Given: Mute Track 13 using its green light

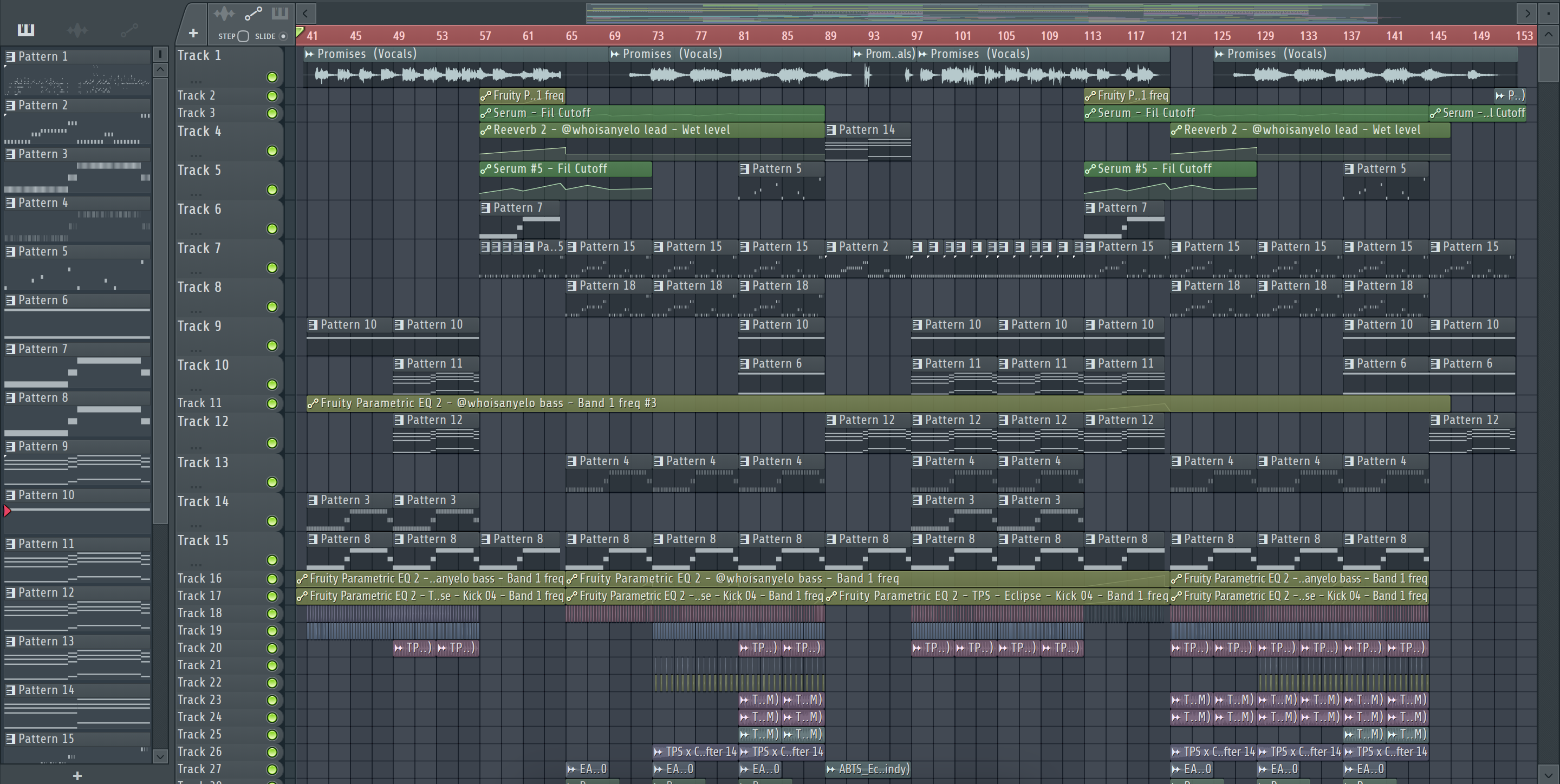Looking at the screenshot, I should tap(272, 482).
